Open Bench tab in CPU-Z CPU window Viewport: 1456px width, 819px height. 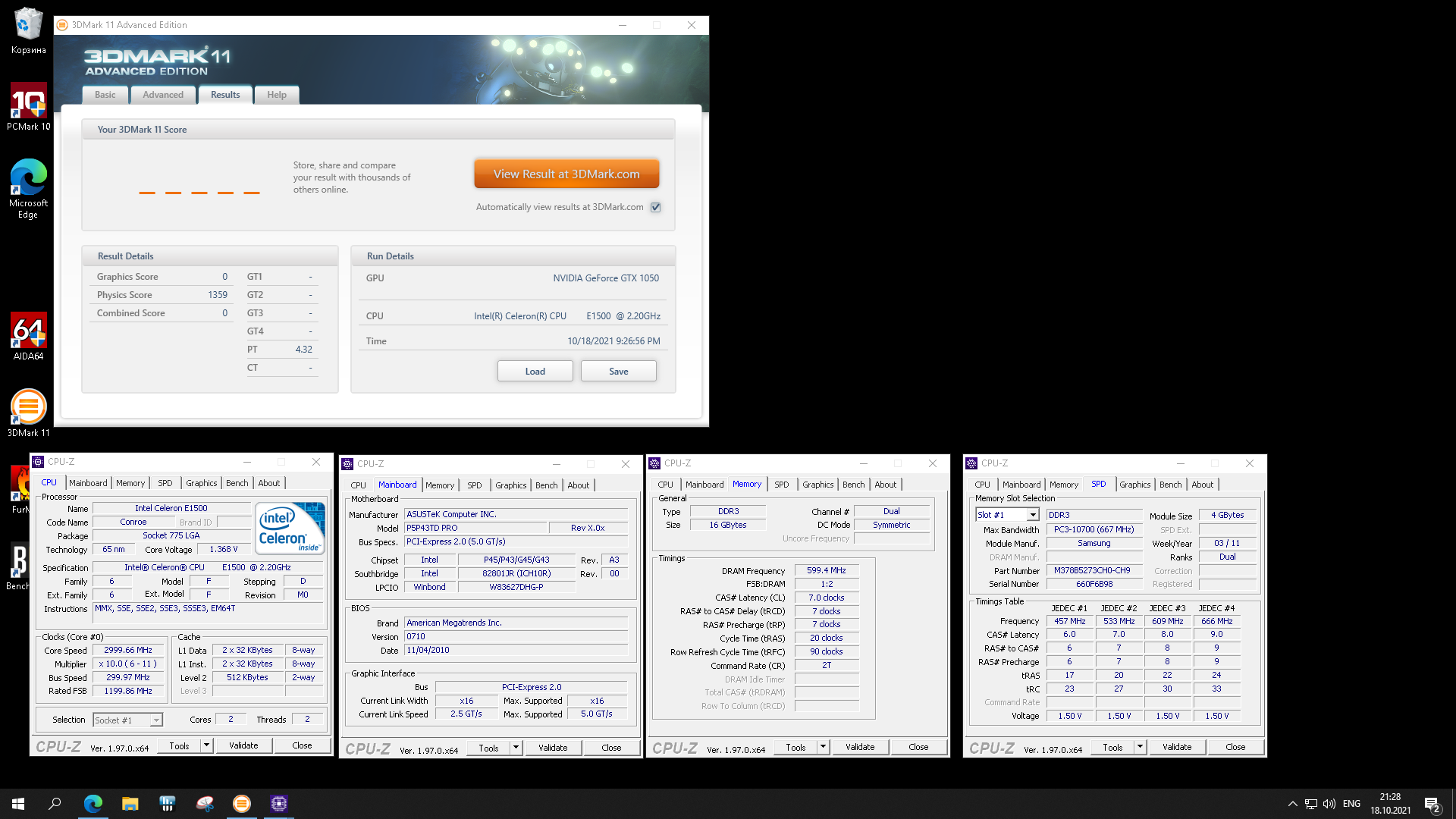point(237,483)
